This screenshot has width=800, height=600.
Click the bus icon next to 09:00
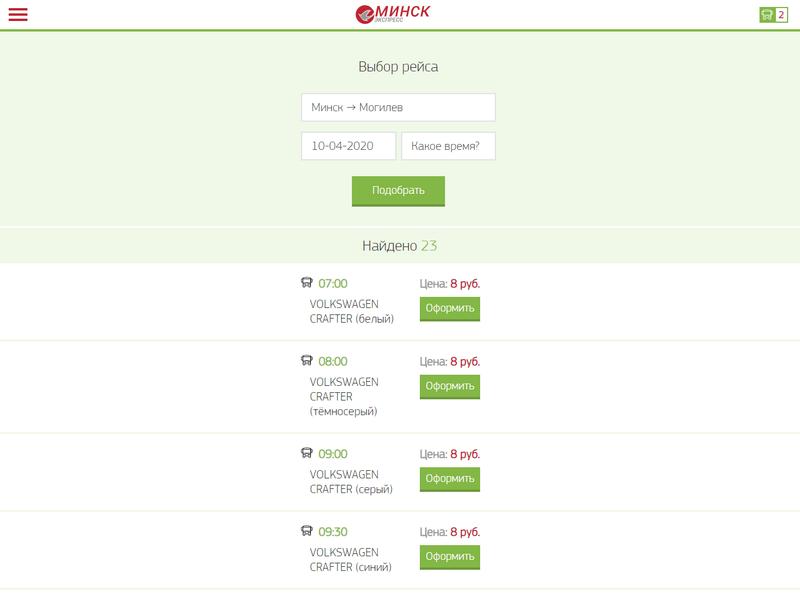point(307,453)
